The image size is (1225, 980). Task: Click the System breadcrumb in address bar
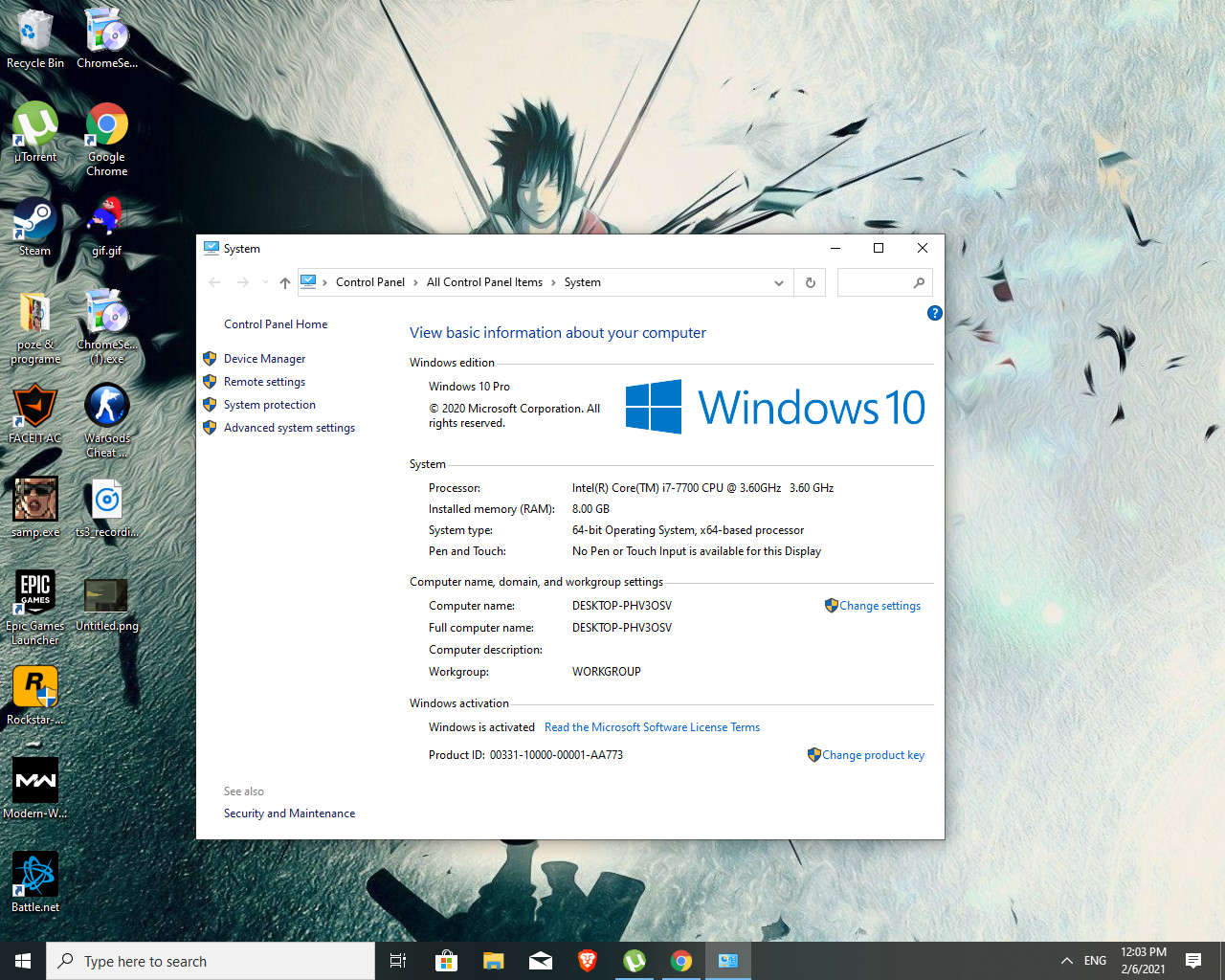pos(583,282)
